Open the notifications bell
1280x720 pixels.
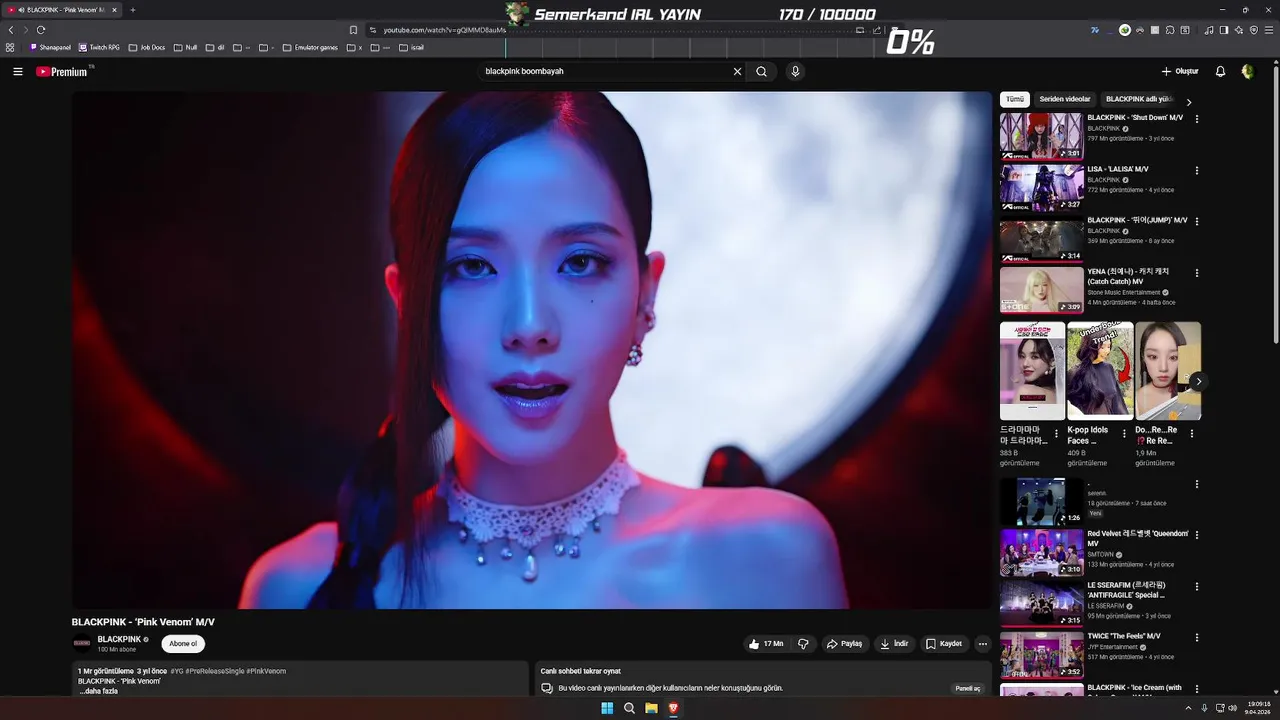coord(1220,72)
